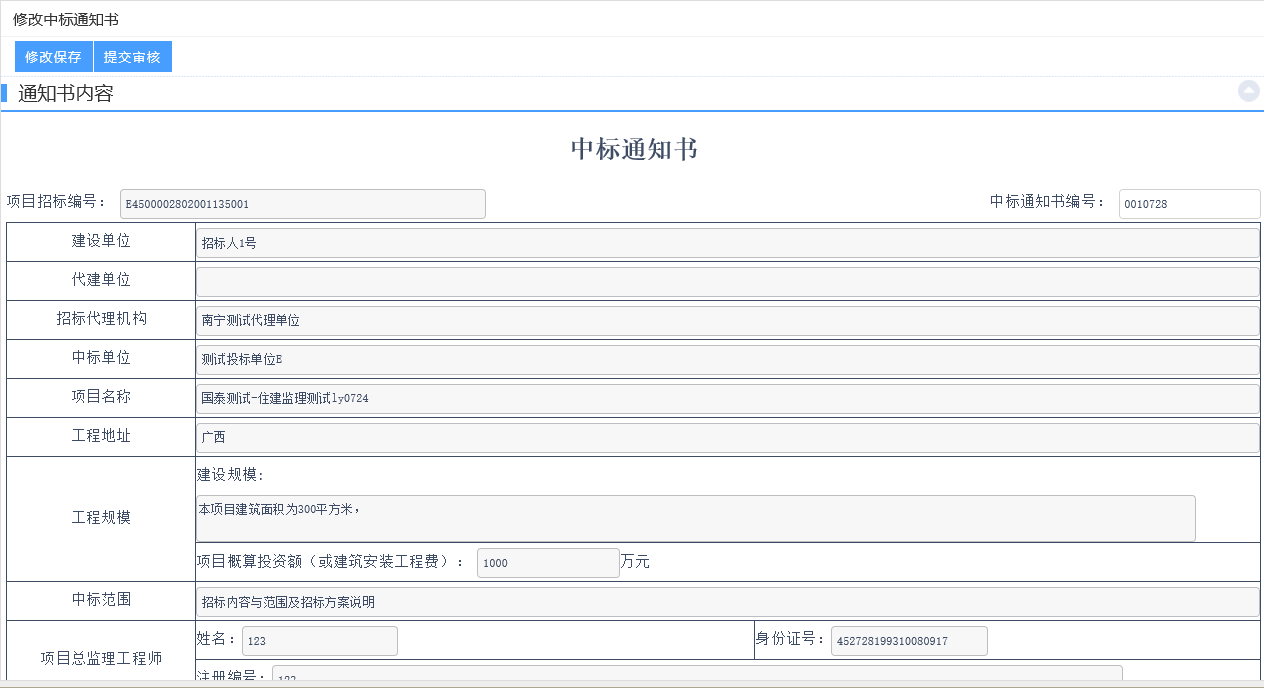1264x688 pixels.
Task: Click the horizontal scrollbar at bottom
Action: click(630, 684)
